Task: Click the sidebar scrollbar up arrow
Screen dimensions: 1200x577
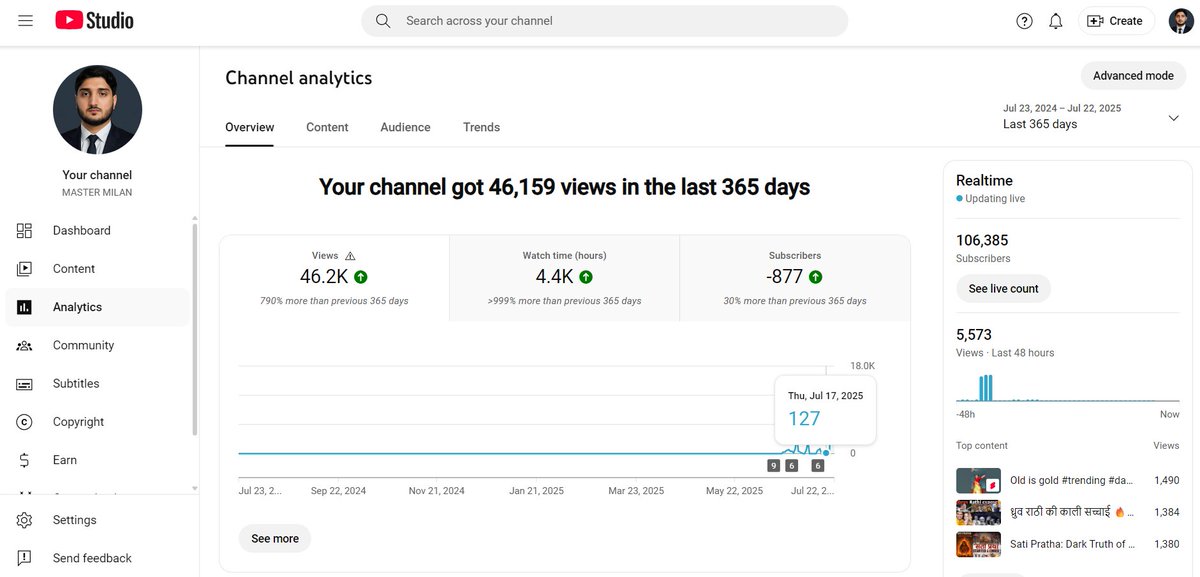Action: click(x=195, y=219)
